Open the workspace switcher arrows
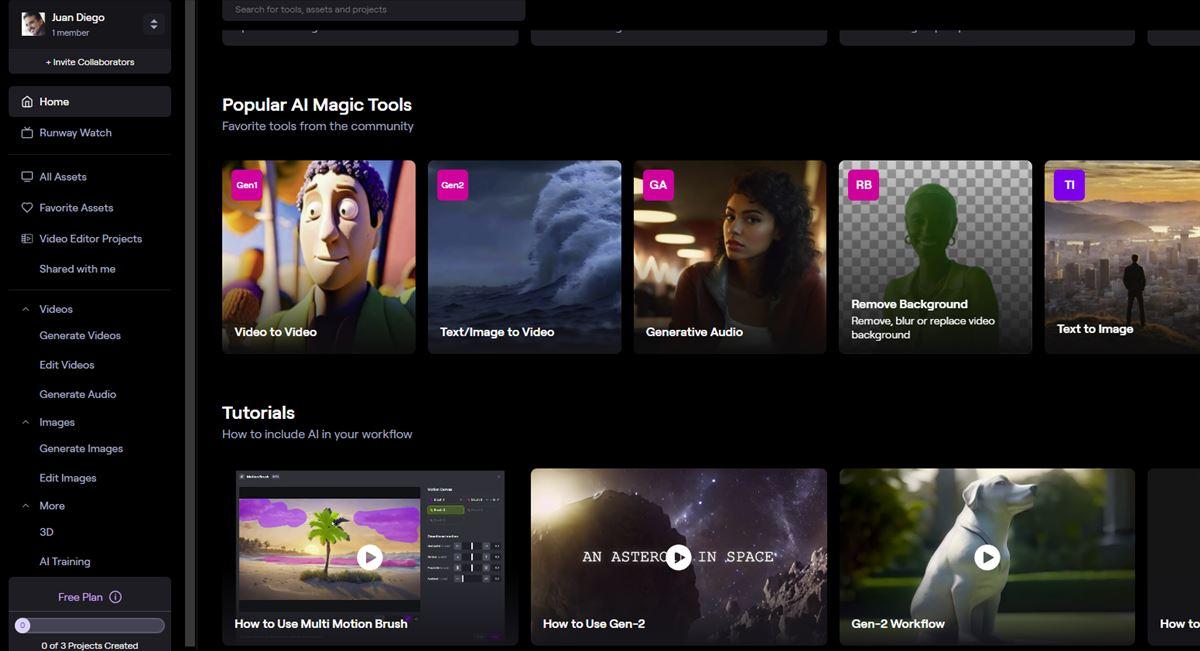The image size is (1200, 651). (x=153, y=24)
